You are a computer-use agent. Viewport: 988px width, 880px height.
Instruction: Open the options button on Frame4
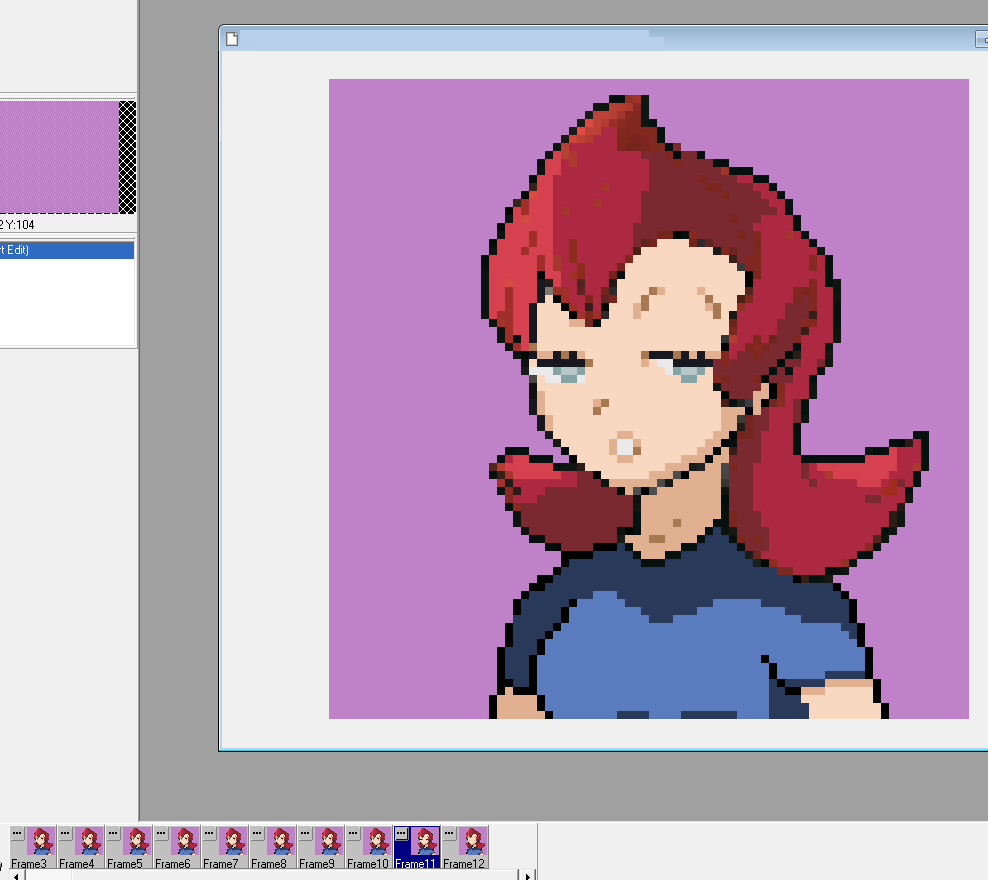[x=65, y=832]
